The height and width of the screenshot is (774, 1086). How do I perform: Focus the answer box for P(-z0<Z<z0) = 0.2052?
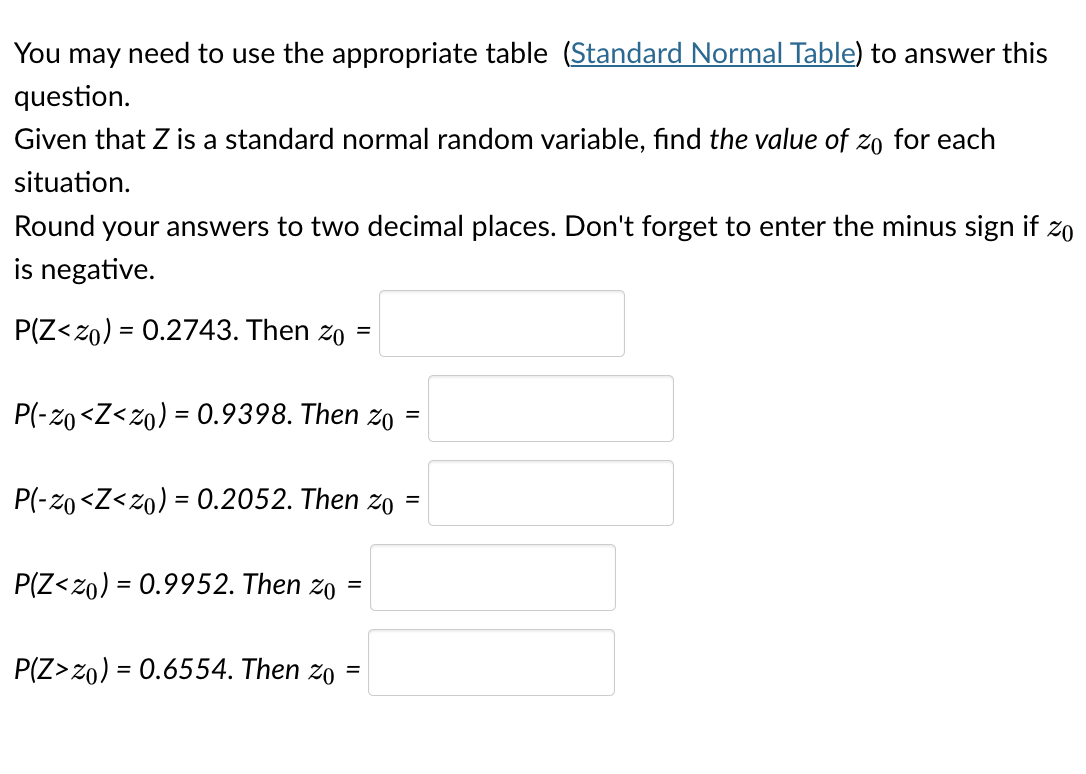click(550, 492)
